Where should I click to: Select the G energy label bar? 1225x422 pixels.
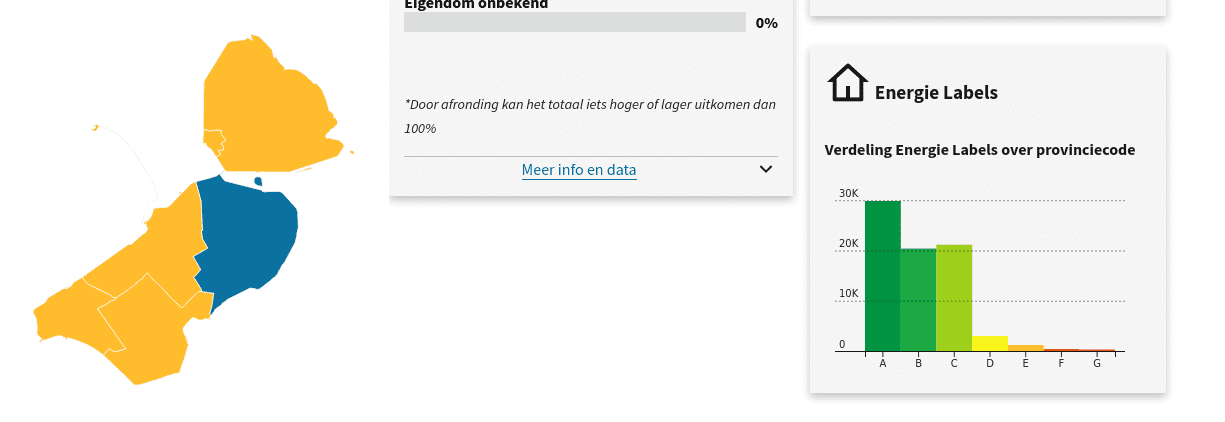click(x=1097, y=350)
